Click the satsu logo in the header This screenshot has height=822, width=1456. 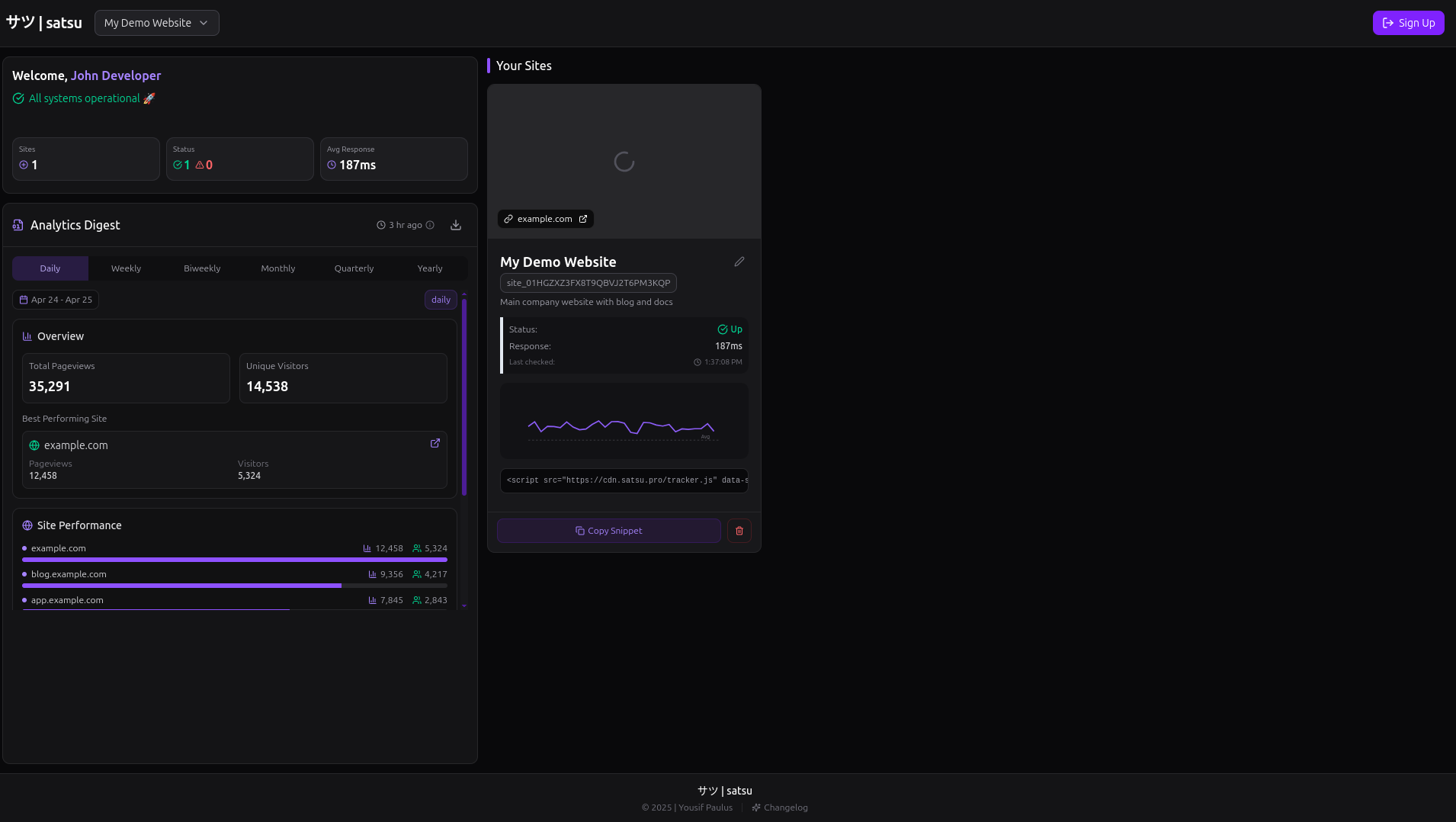[x=44, y=23]
